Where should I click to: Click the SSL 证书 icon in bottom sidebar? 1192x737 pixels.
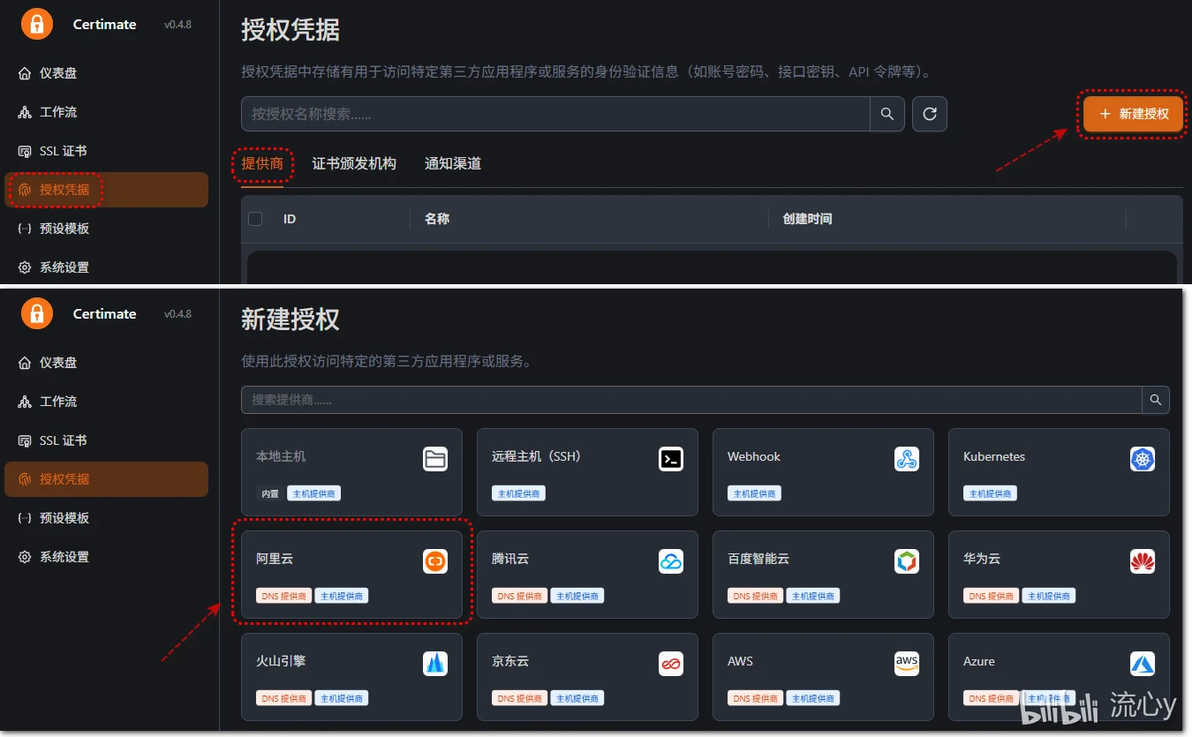click(24, 440)
